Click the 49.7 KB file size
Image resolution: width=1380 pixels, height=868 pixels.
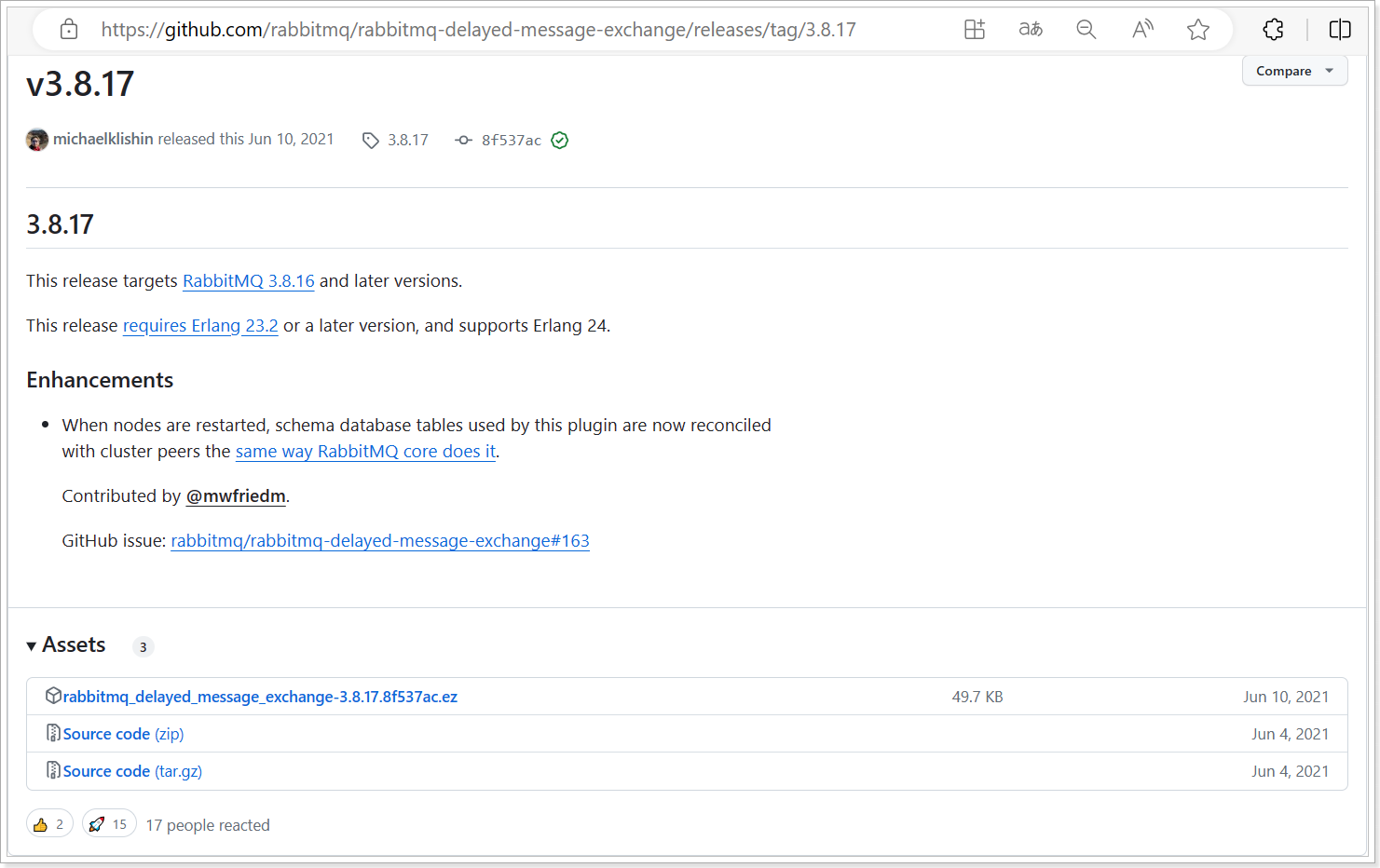click(977, 697)
